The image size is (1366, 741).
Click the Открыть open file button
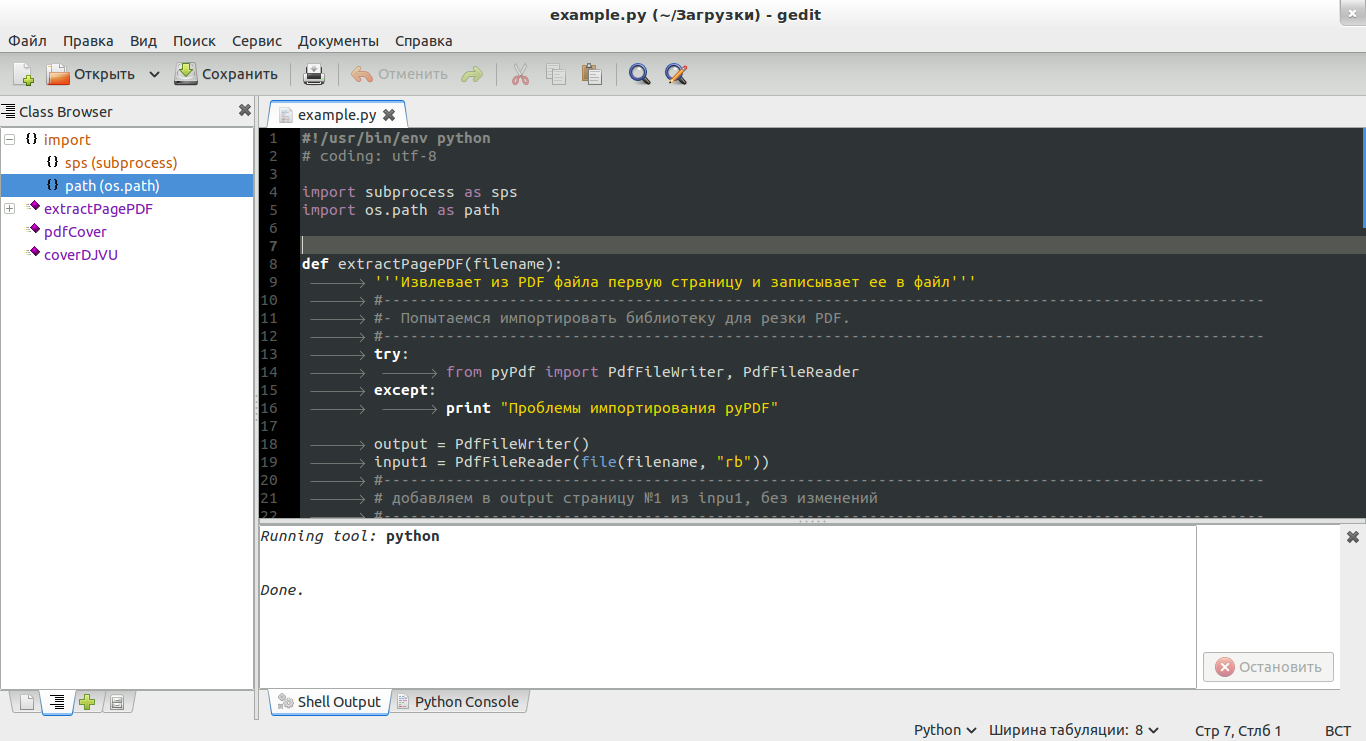[x=92, y=74]
